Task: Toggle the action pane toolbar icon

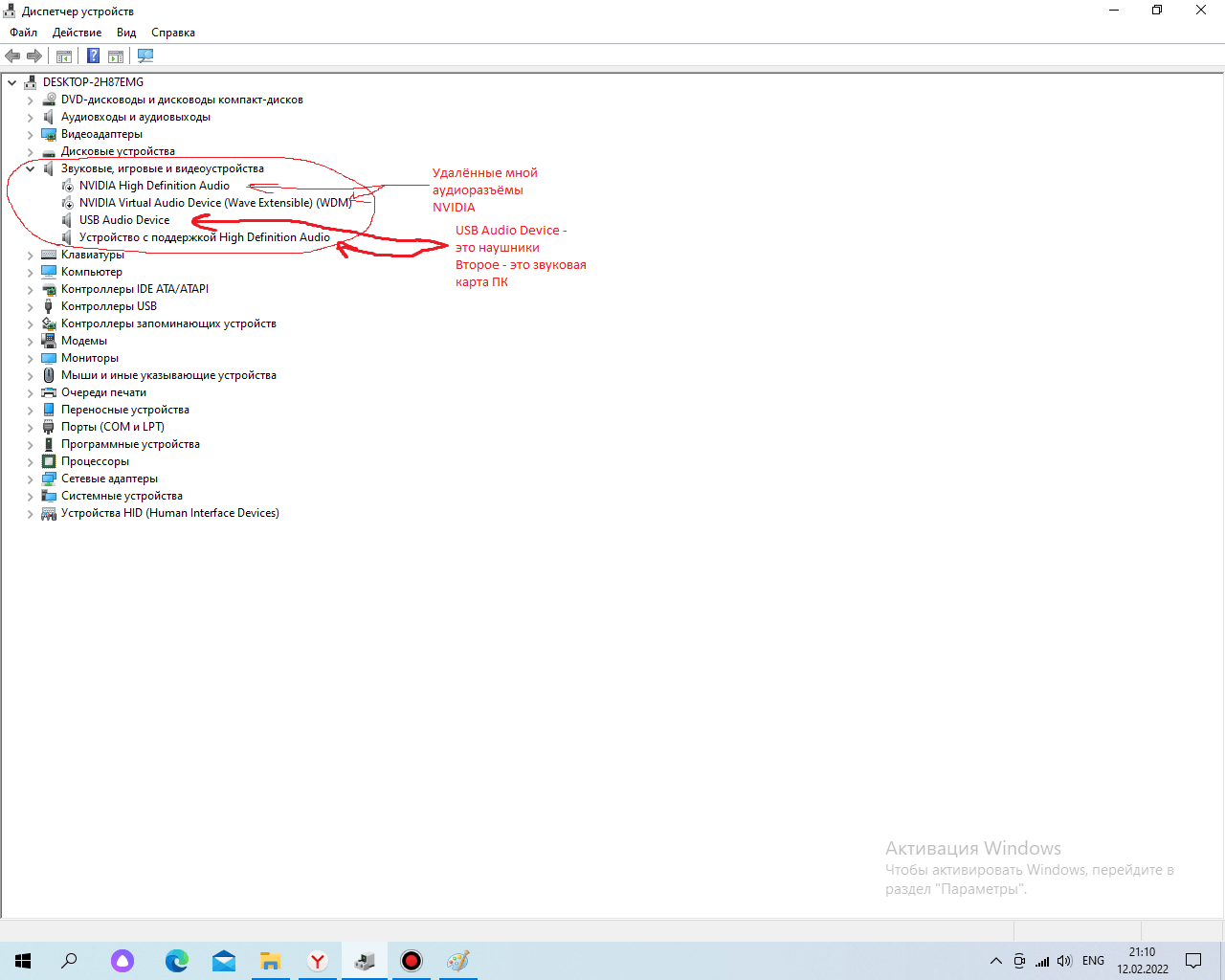Action: coord(116,56)
